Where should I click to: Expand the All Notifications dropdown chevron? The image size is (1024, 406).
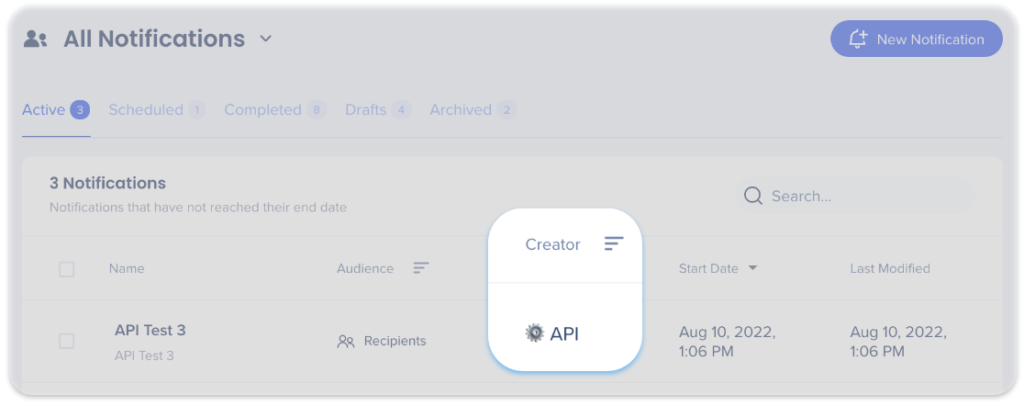pyautogui.click(x=265, y=39)
